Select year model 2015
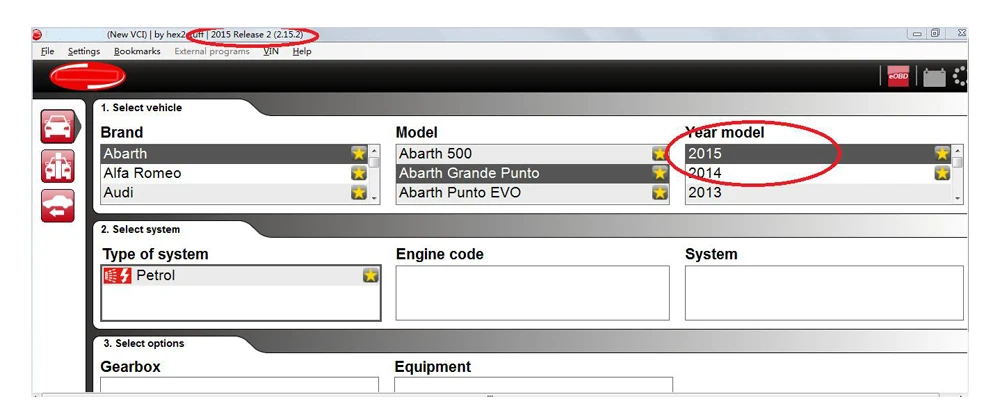This screenshot has width=1000, height=404. coord(818,153)
